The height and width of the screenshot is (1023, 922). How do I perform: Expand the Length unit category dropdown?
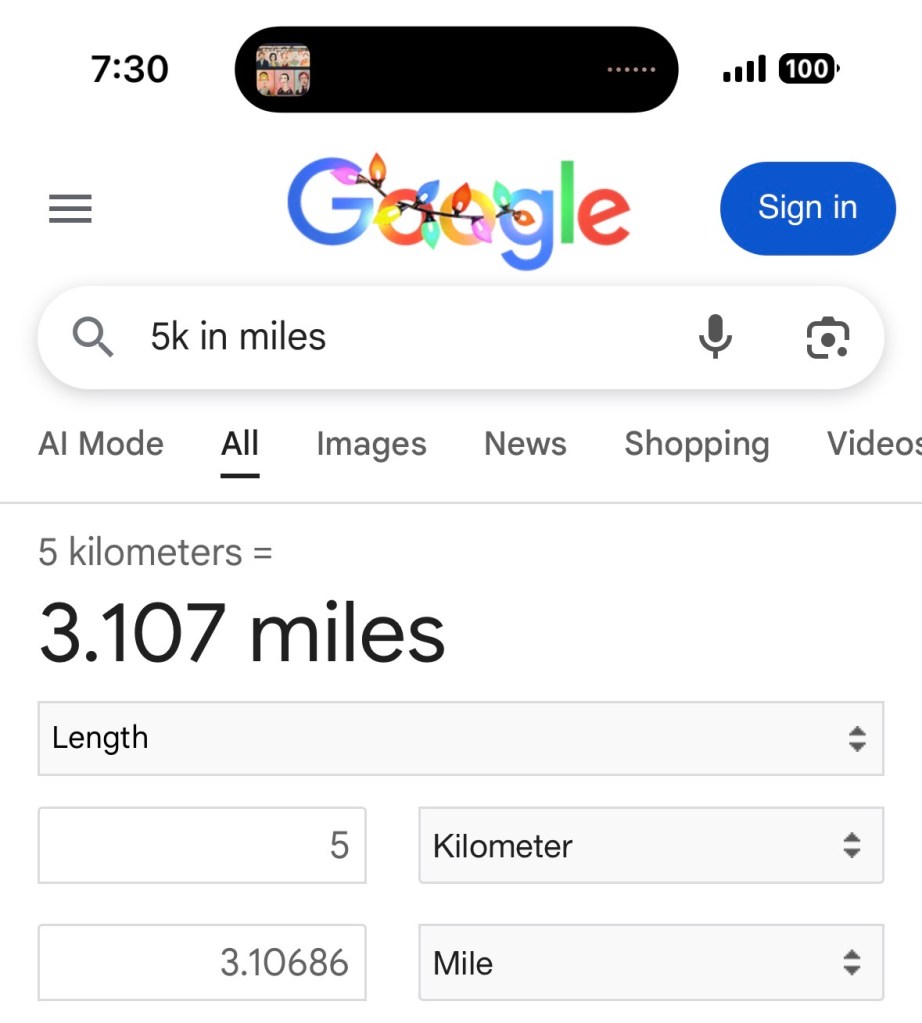pos(460,738)
